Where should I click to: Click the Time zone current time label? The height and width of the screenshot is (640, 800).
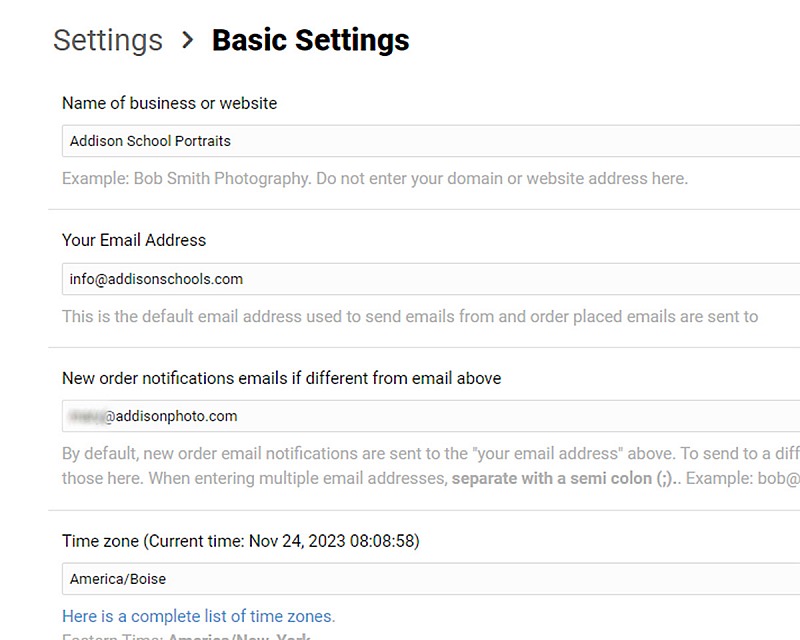coord(241,541)
